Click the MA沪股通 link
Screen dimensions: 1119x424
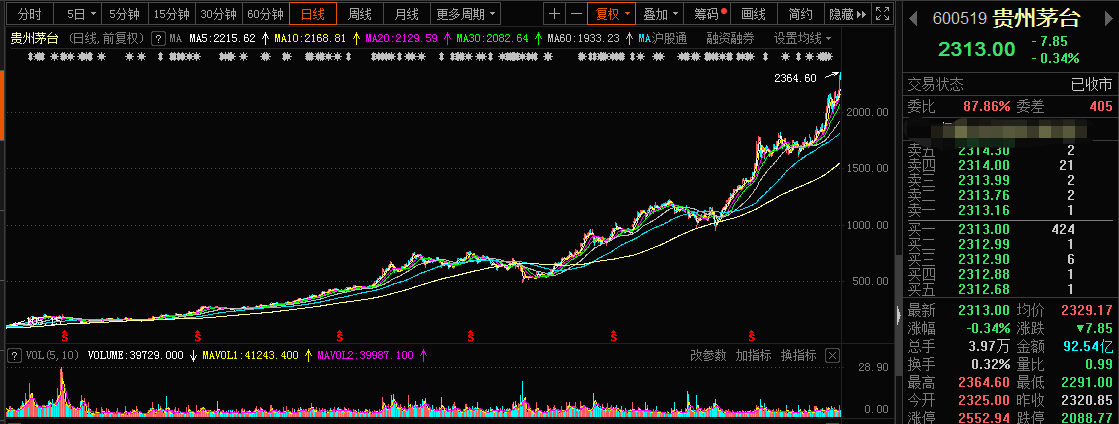pos(663,39)
